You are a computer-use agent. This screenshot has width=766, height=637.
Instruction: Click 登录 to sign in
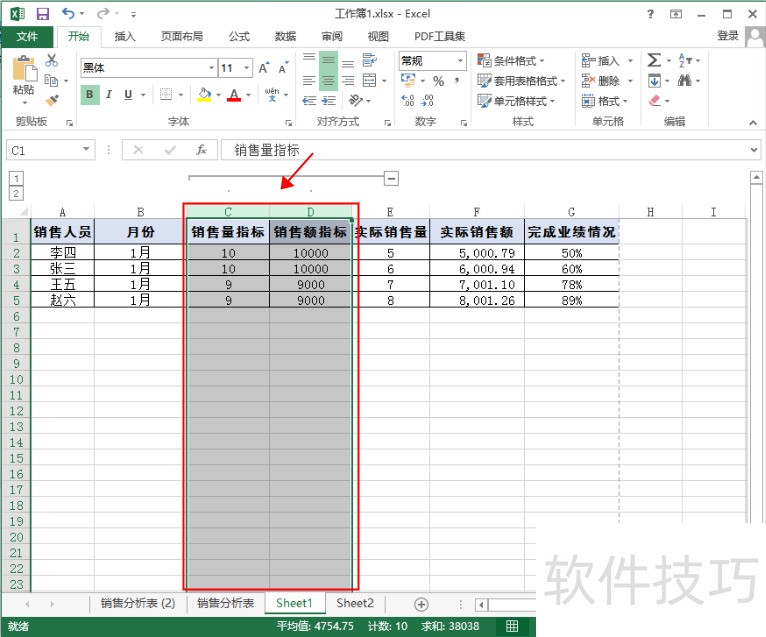pos(727,36)
